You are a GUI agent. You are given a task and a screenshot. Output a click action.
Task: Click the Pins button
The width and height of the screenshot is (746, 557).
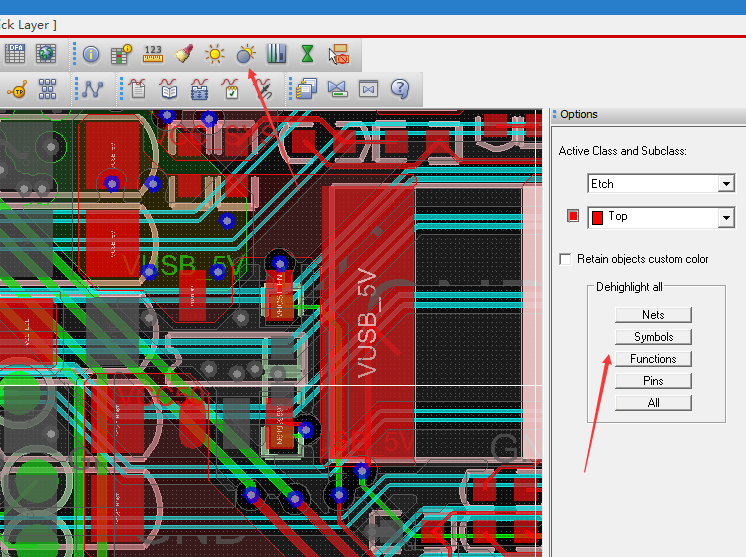(x=653, y=381)
